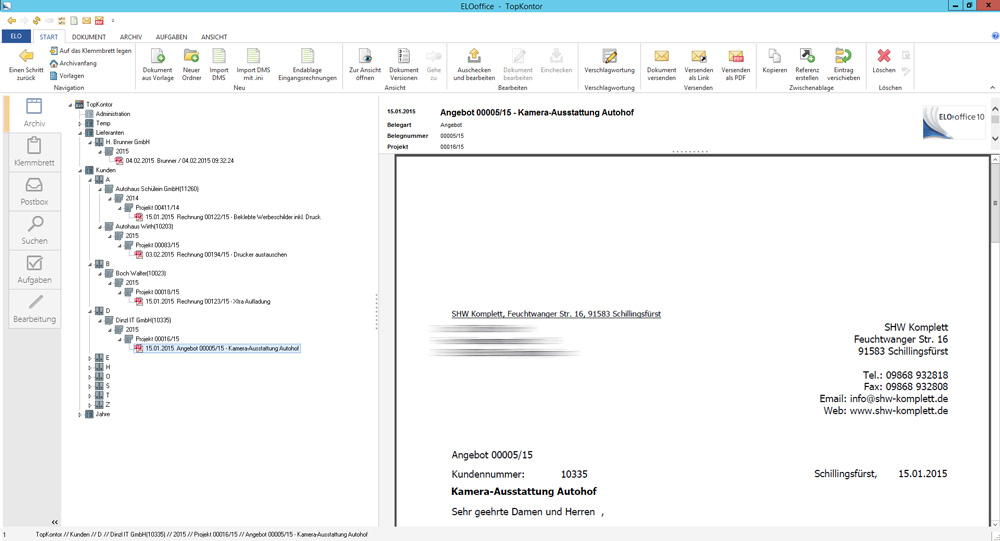Click the help icon in ribbon corner
Image resolution: width=1000 pixels, height=541 pixels.
coord(996,36)
